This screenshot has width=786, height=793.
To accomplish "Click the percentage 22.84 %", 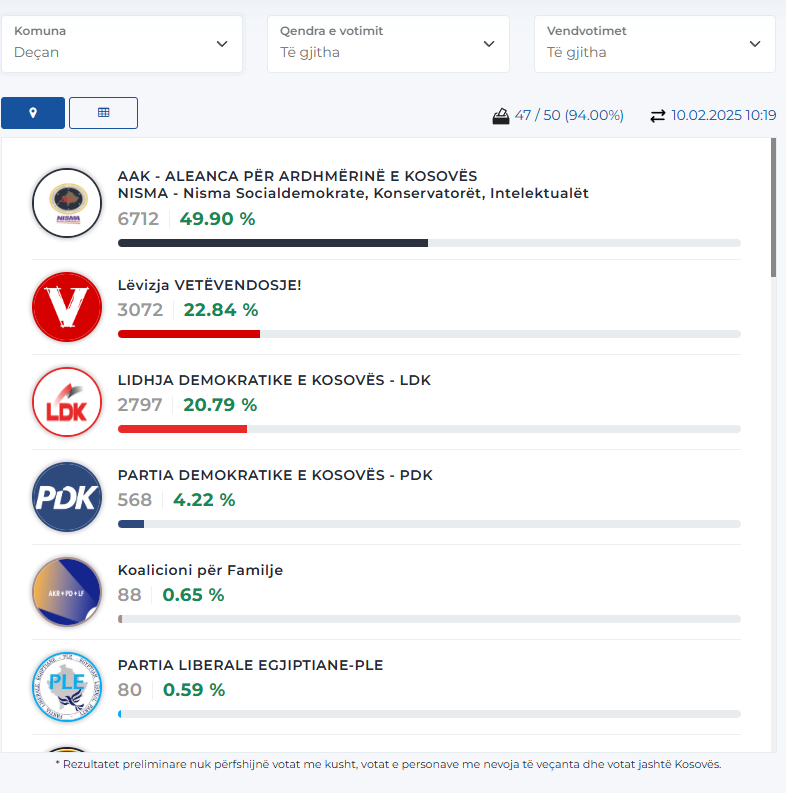I will click(221, 310).
